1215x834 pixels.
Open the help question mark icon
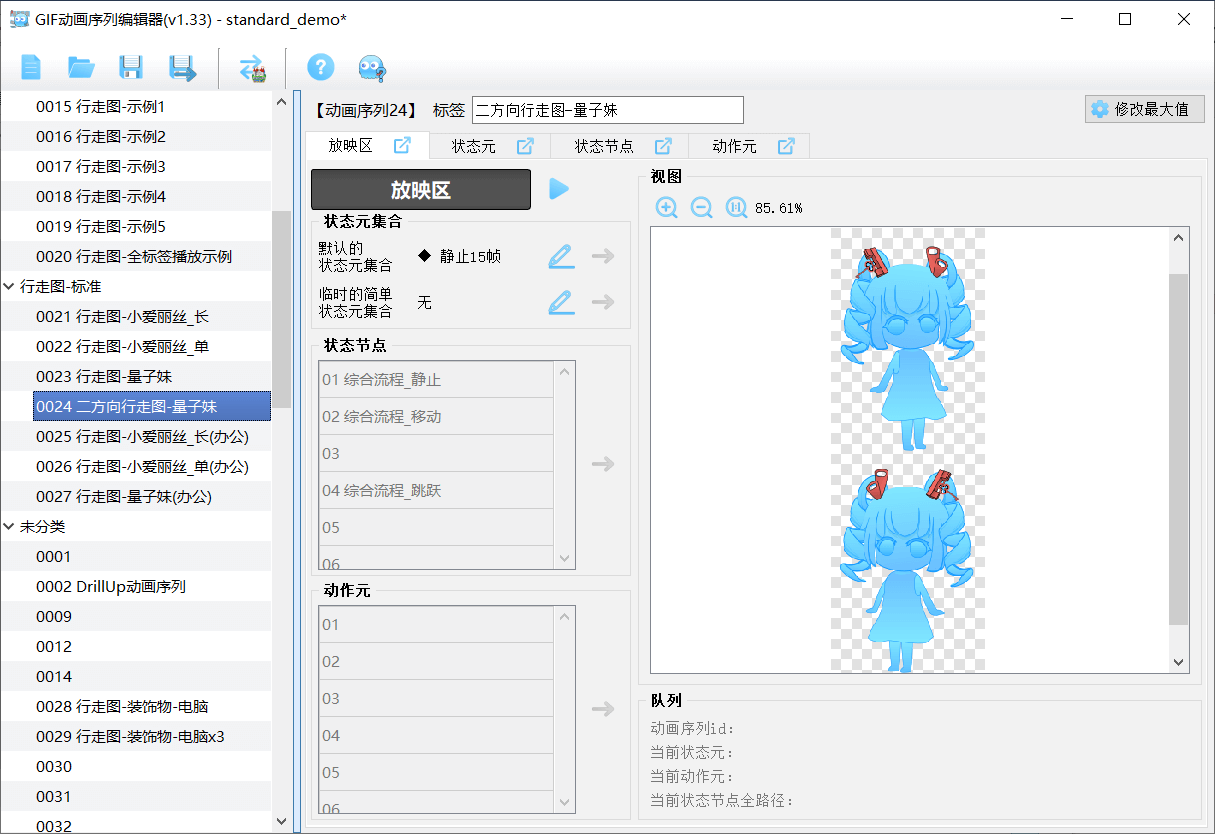[x=320, y=68]
